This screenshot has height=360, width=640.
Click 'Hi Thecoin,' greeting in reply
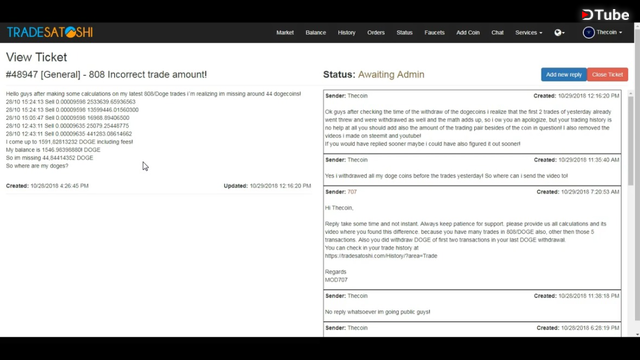click(x=339, y=208)
